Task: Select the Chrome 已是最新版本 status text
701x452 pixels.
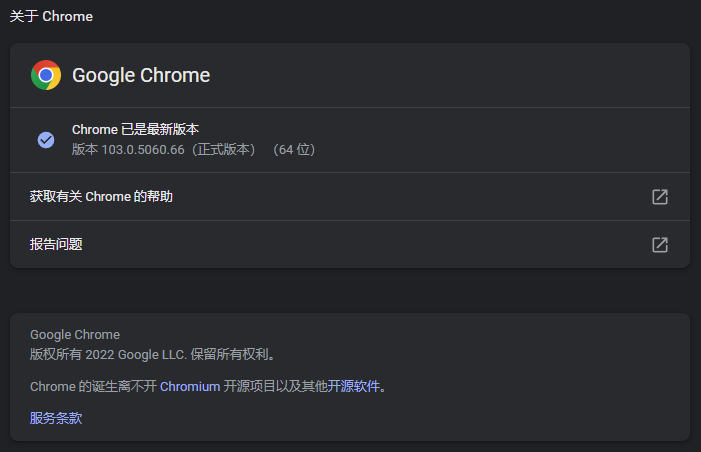Action: point(135,130)
